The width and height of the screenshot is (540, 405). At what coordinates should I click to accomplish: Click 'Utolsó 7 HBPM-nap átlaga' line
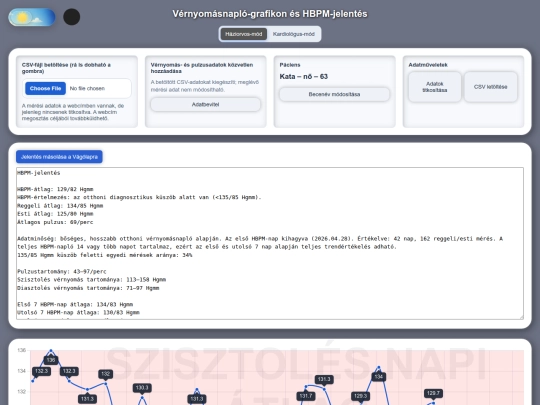click(79, 313)
